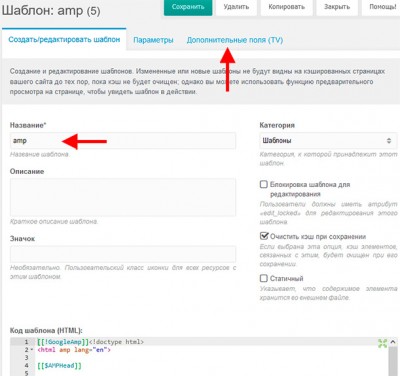Open the Параметры tab

153,40
